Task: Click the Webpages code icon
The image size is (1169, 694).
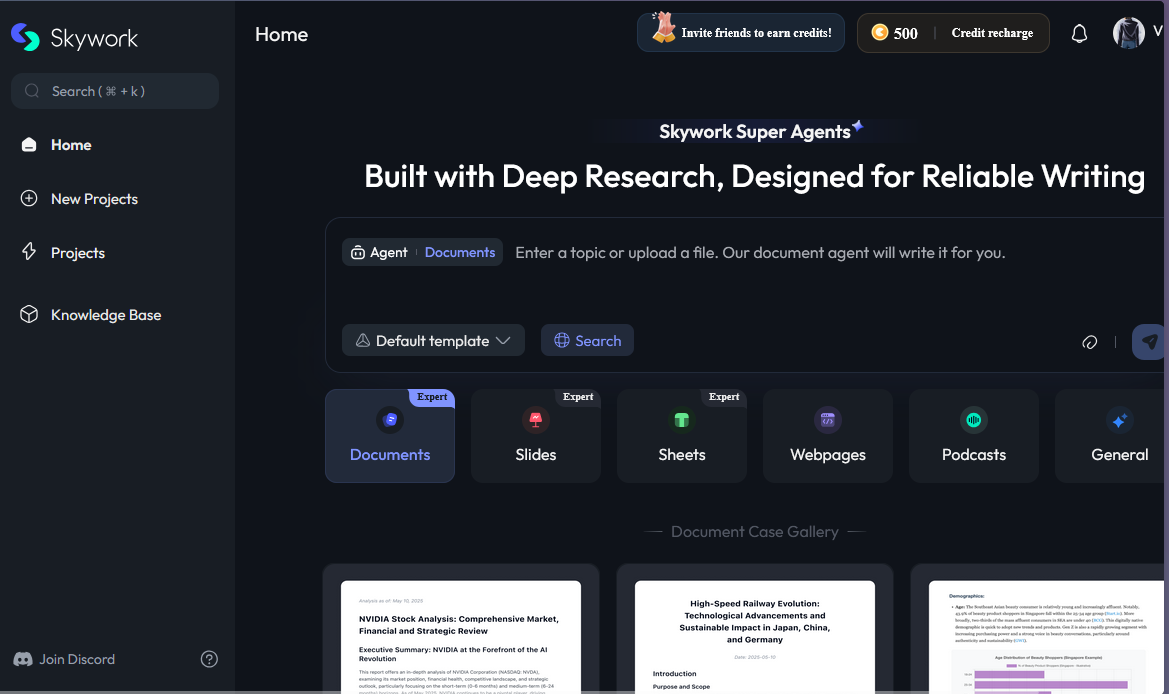Action: [828, 420]
